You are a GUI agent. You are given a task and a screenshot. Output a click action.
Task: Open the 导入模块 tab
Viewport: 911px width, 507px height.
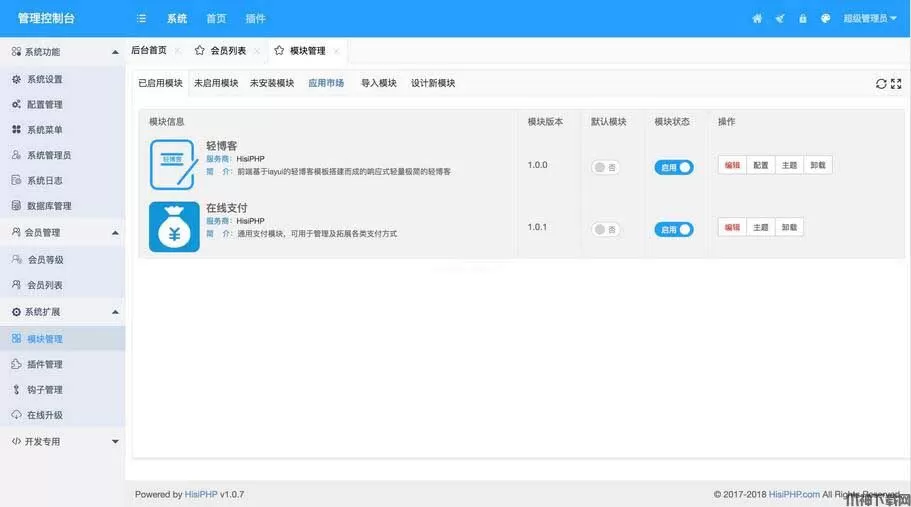click(x=379, y=83)
